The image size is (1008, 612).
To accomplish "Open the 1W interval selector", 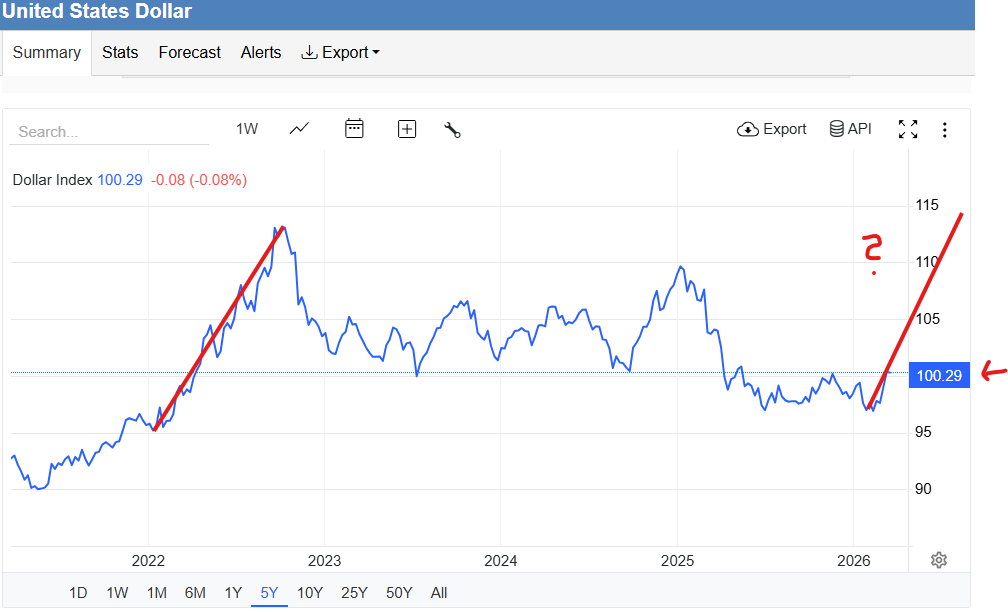I will pos(247,129).
